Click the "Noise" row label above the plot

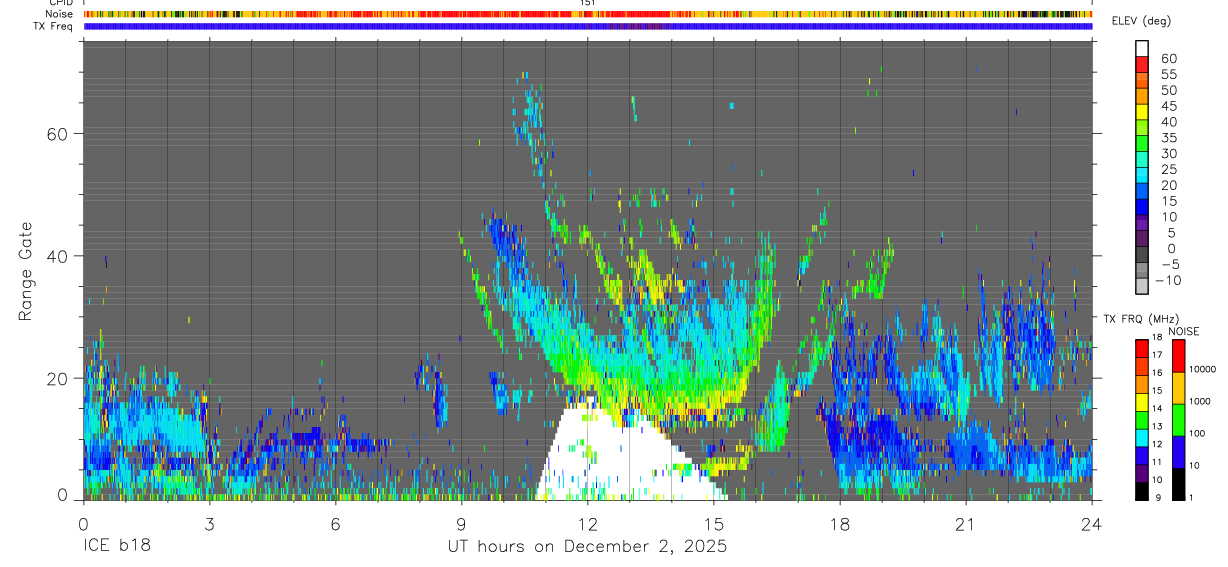click(61, 14)
